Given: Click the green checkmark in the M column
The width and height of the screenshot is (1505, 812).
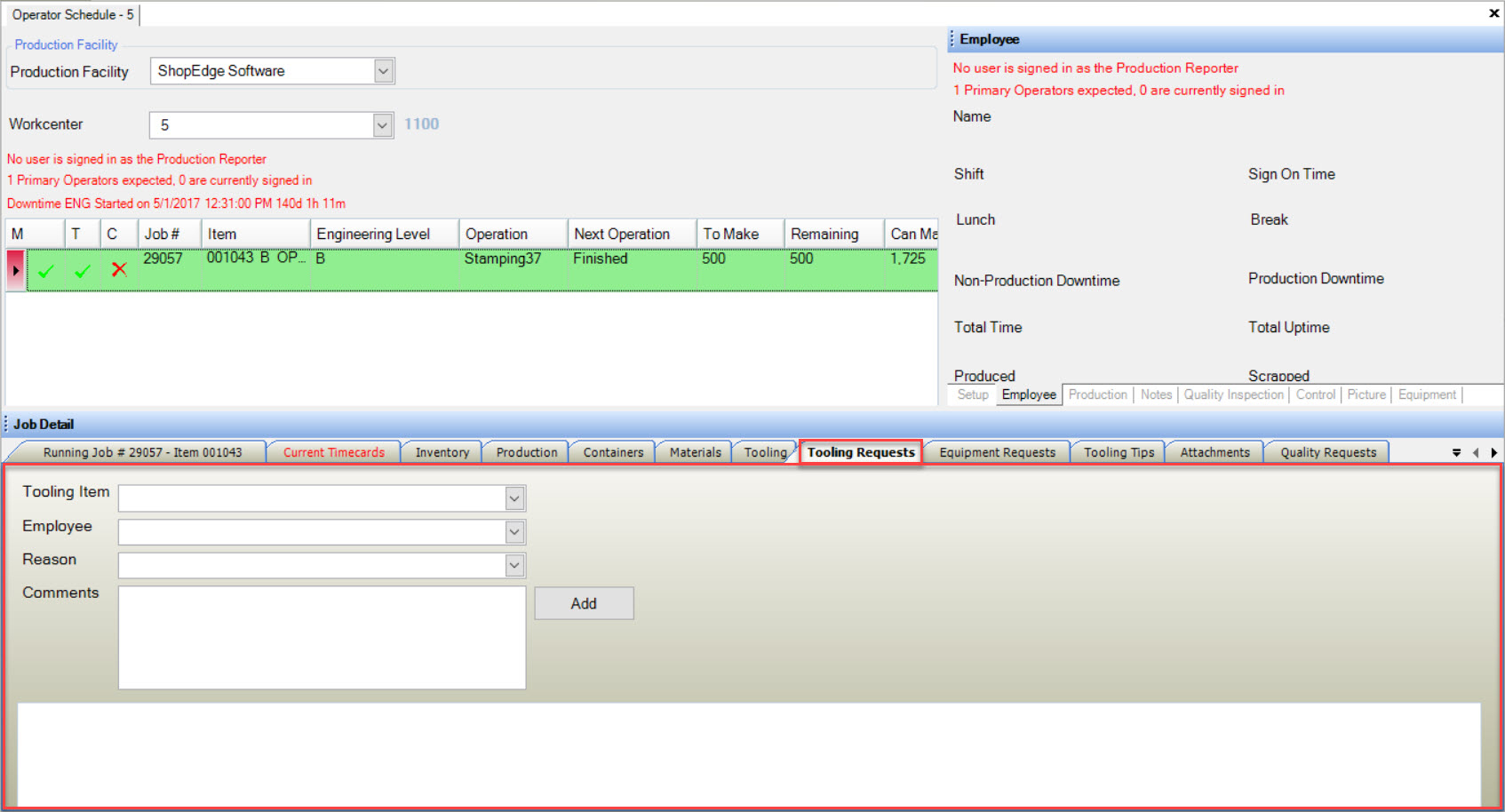Looking at the screenshot, I should [46, 272].
